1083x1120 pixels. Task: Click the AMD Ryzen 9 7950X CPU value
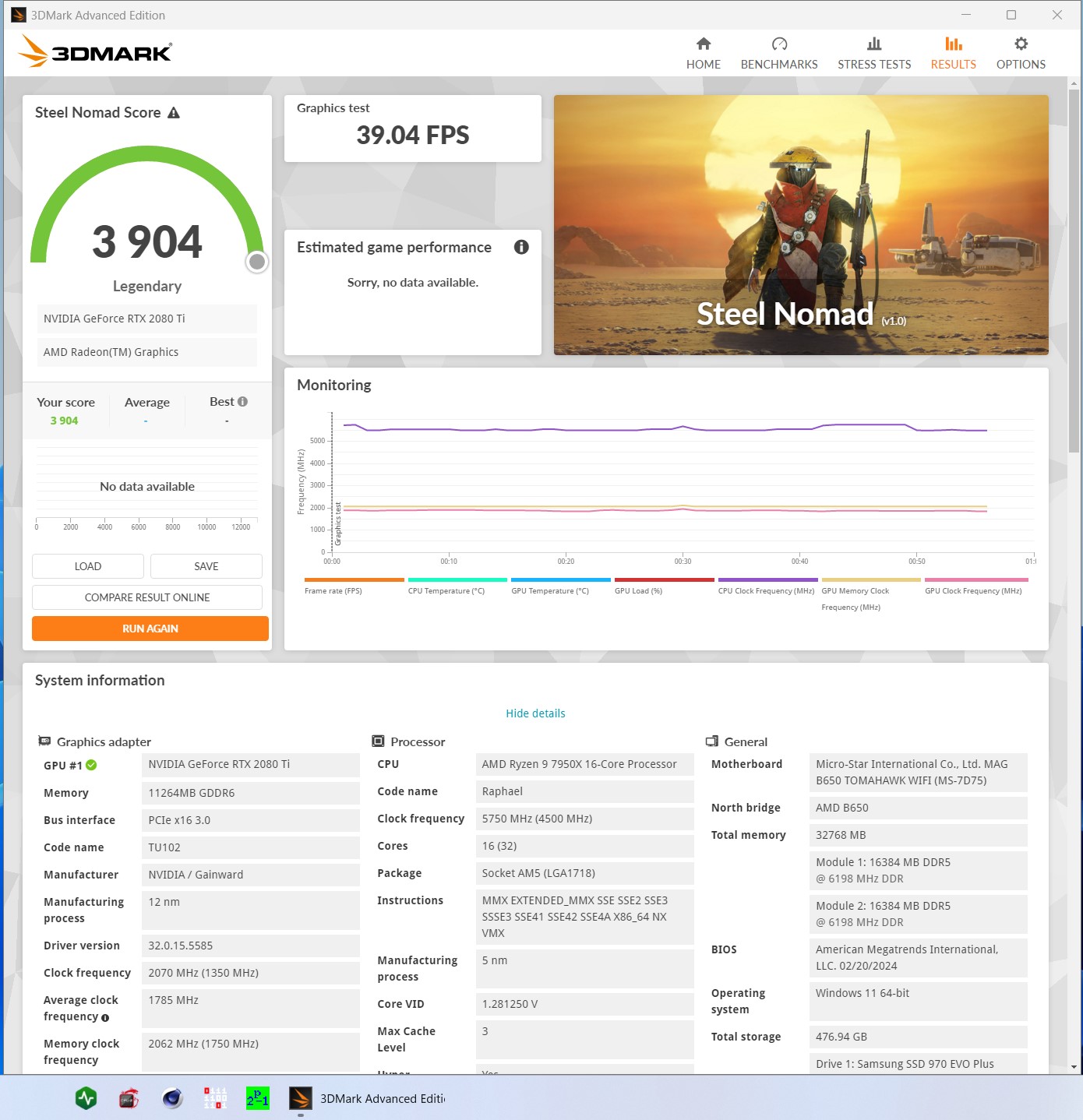pos(584,764)
